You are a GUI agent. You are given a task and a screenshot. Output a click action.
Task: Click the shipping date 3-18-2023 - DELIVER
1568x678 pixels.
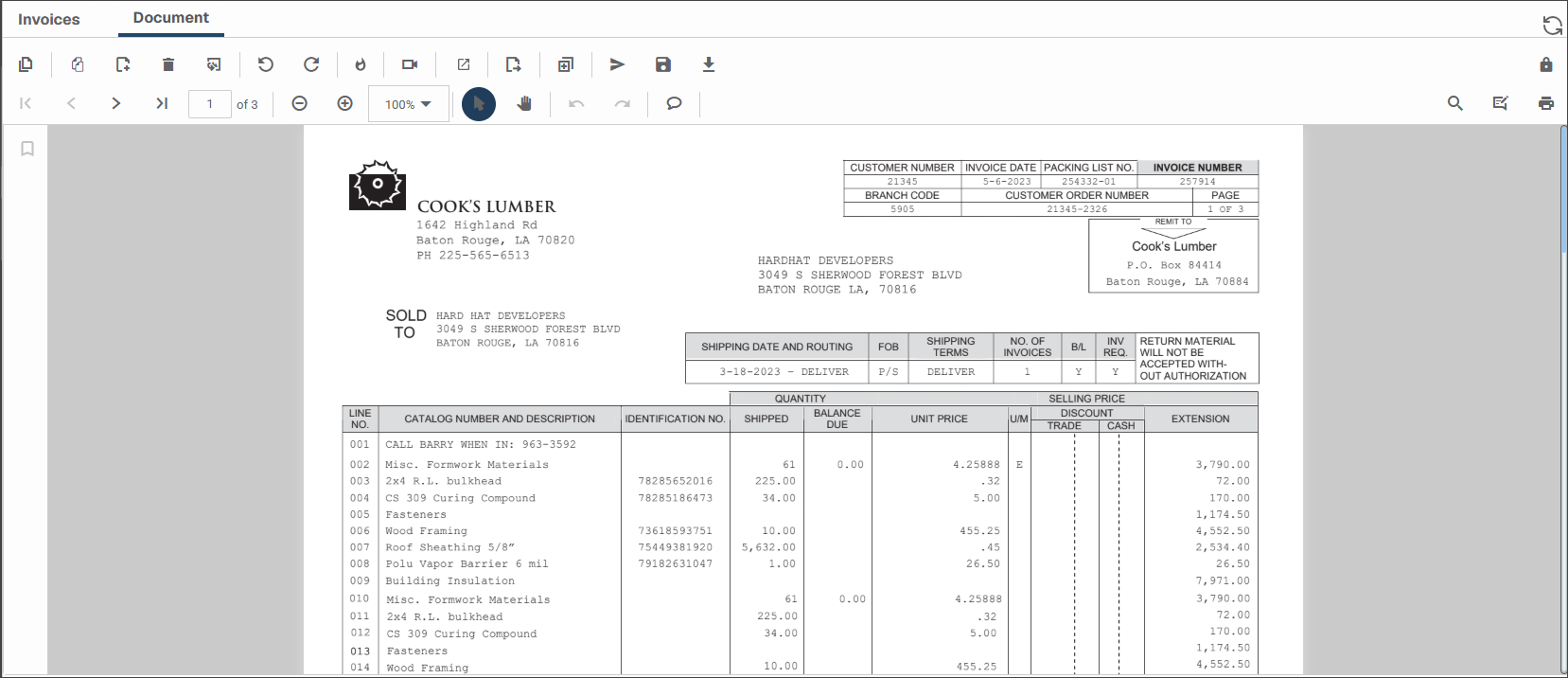784,372
